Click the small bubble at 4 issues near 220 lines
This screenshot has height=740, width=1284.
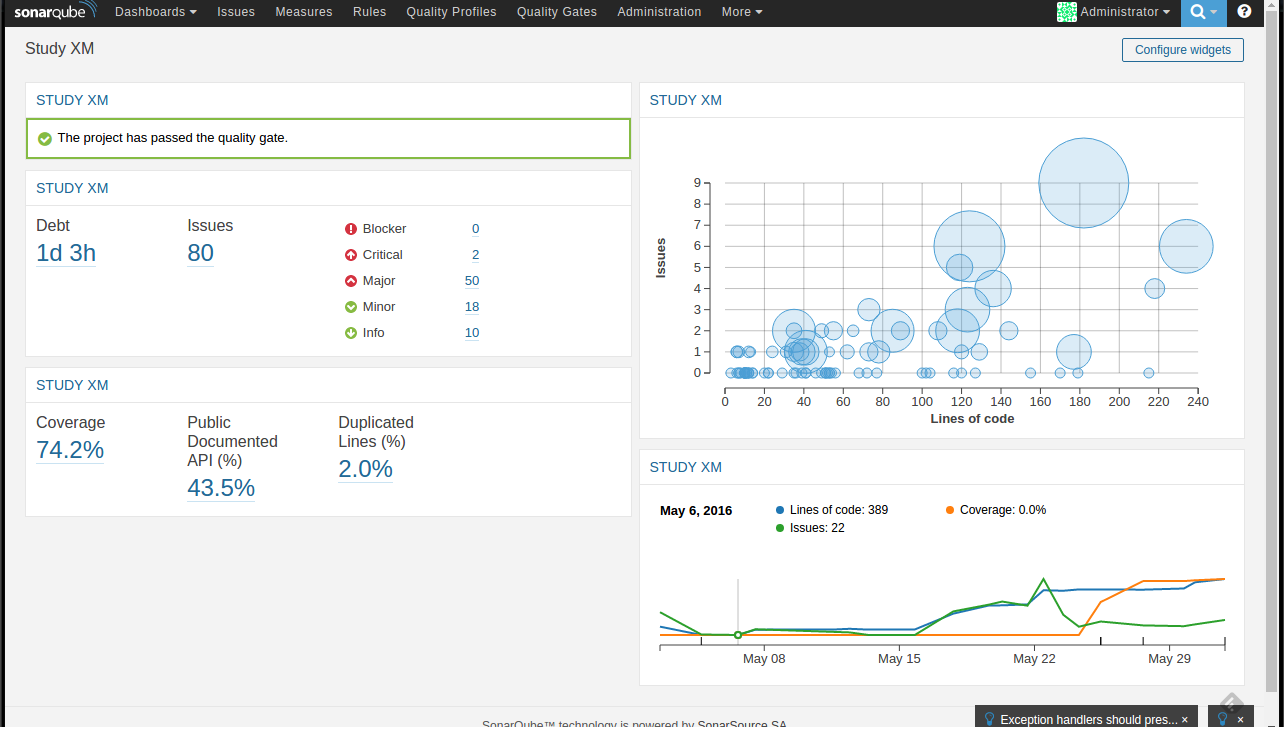[1155, 289]
